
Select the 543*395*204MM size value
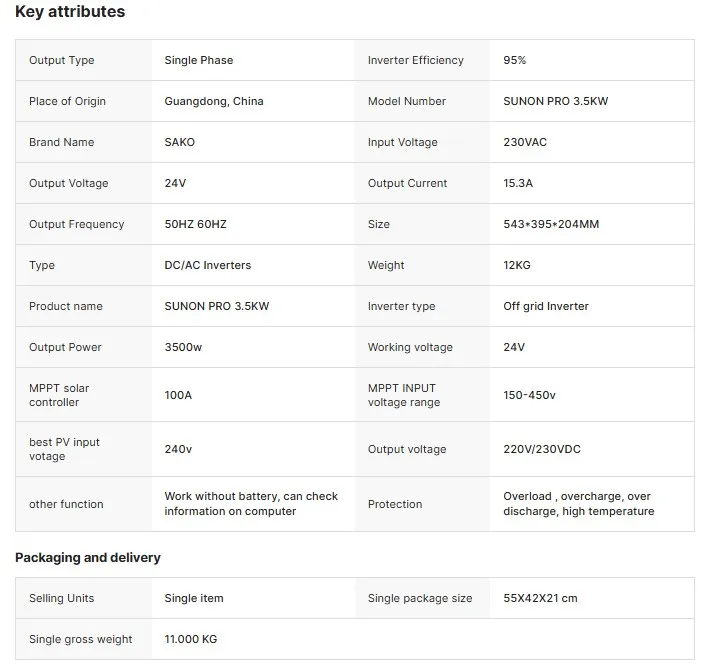click(551, 224)
